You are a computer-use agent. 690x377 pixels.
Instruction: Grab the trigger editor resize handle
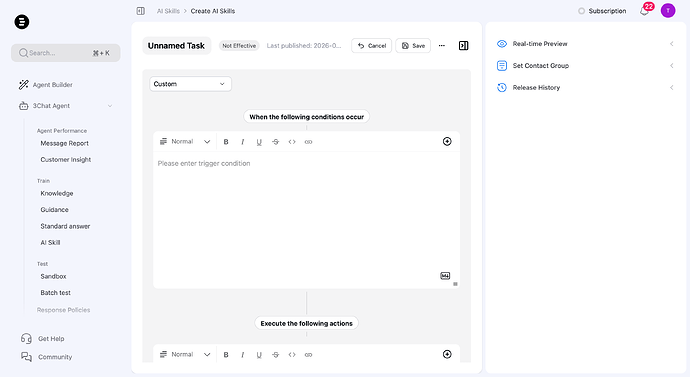point(455,284)
